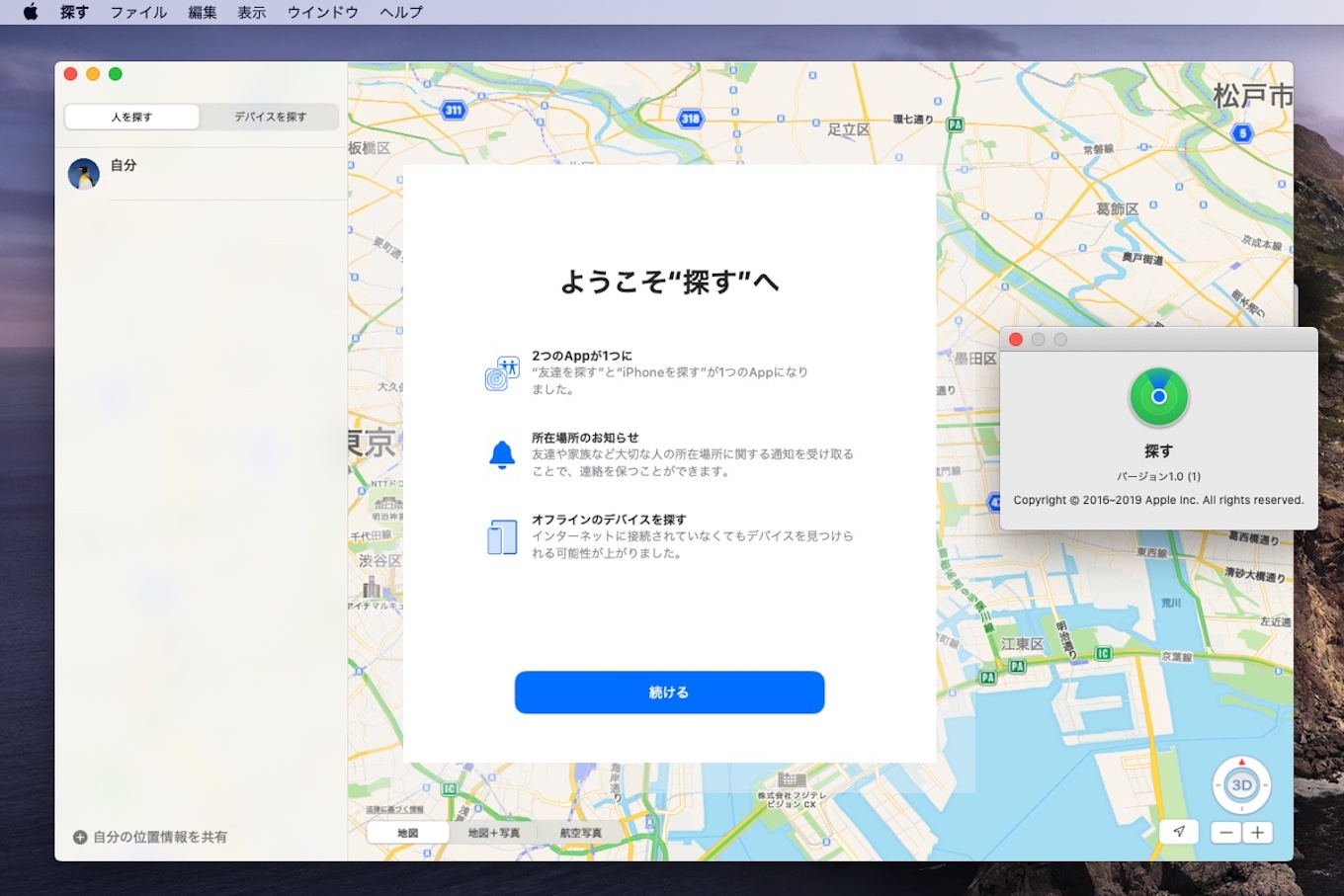Viewport: 1344px width, 896px height.
Task: Switch to the 人を探す tab
Action: point(131,117)
